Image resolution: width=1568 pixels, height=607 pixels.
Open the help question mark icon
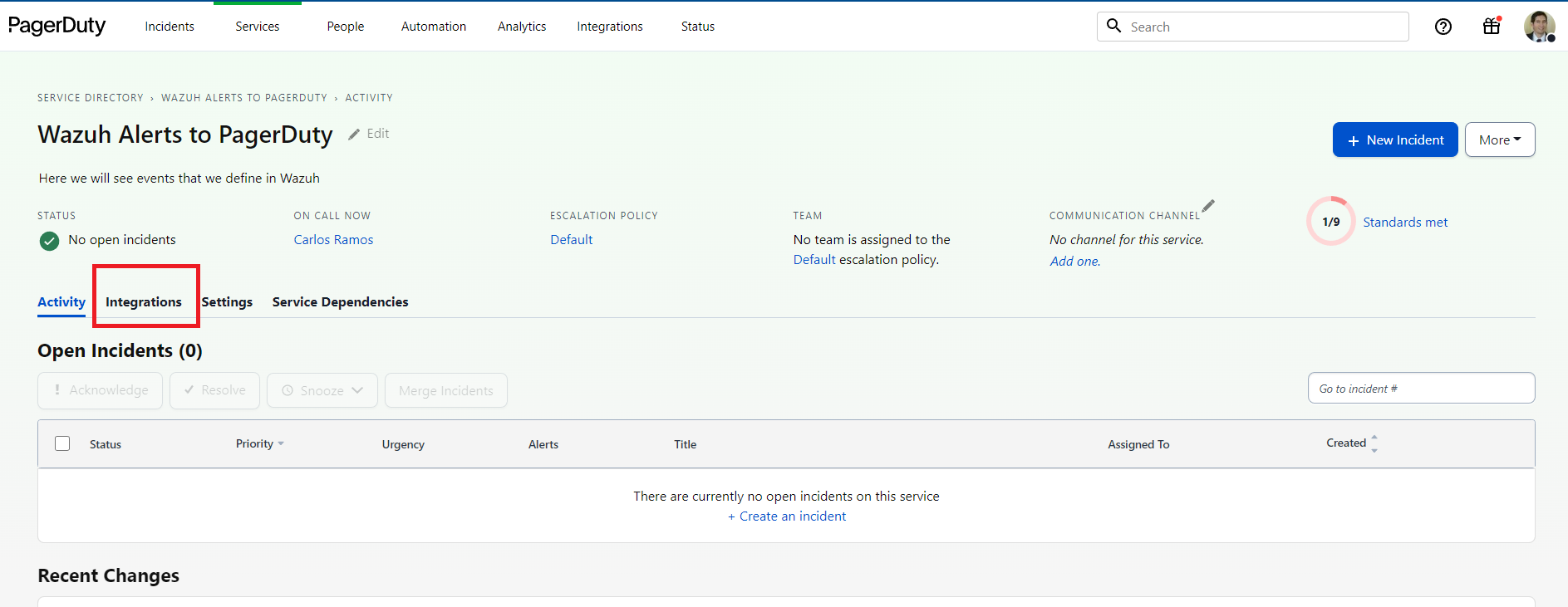(1443, 27)
